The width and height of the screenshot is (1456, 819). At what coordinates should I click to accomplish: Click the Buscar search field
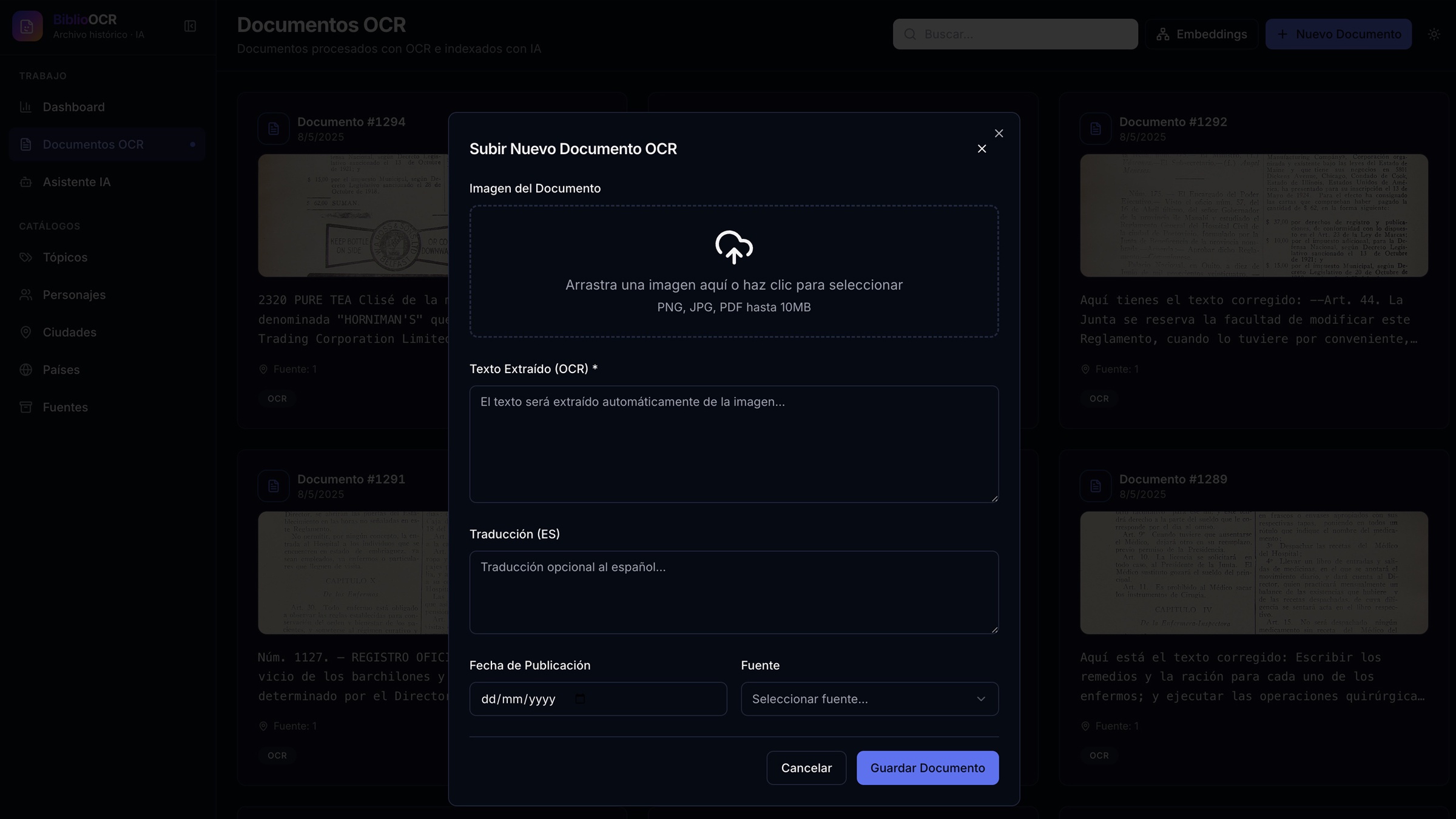coord(1015,34)
